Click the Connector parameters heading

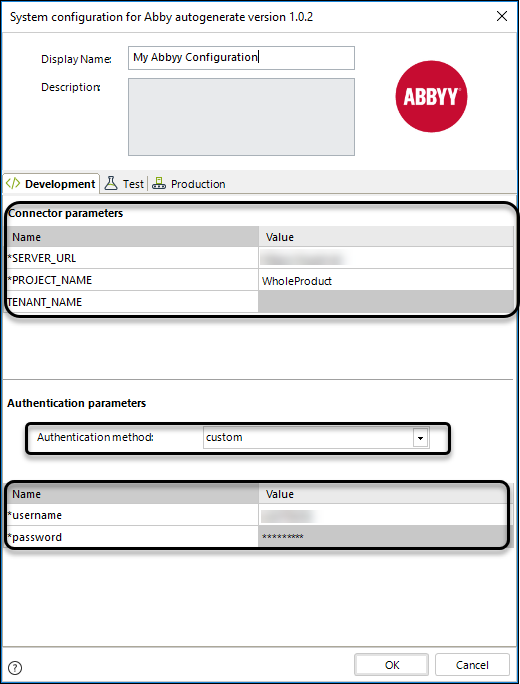click(65, 213)
